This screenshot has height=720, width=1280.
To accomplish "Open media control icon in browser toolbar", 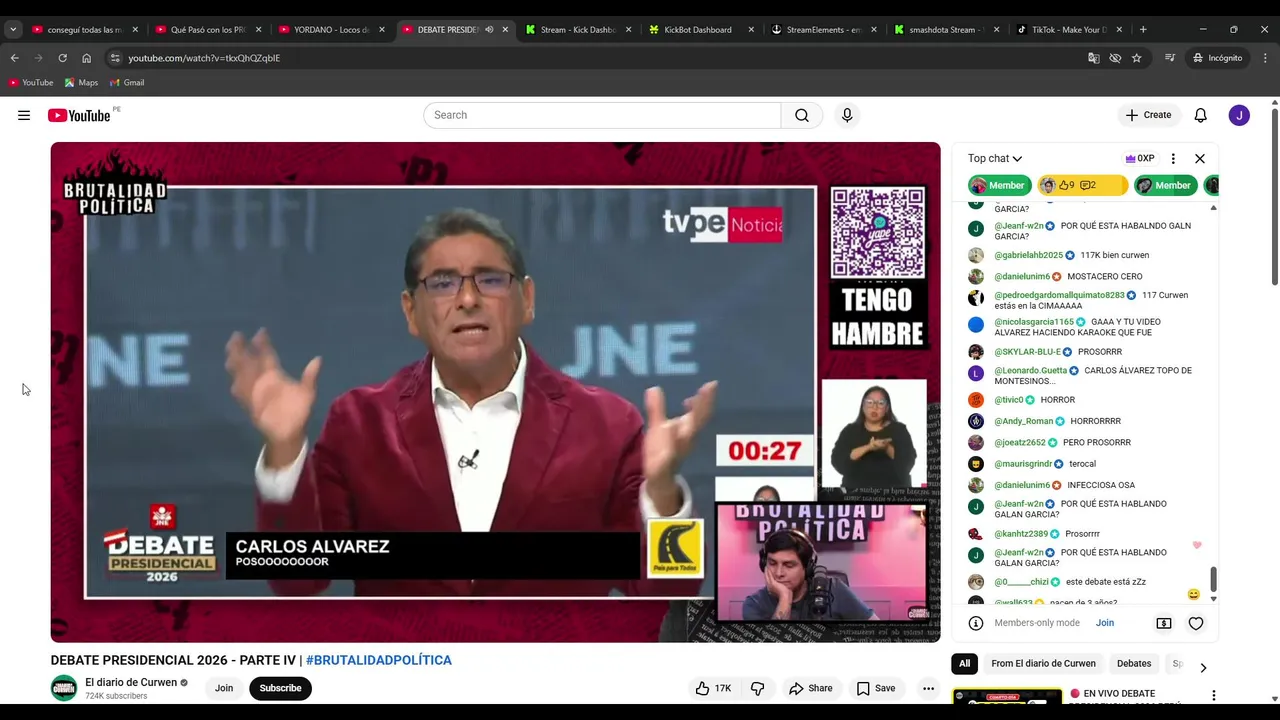I will pos(1170,58).
